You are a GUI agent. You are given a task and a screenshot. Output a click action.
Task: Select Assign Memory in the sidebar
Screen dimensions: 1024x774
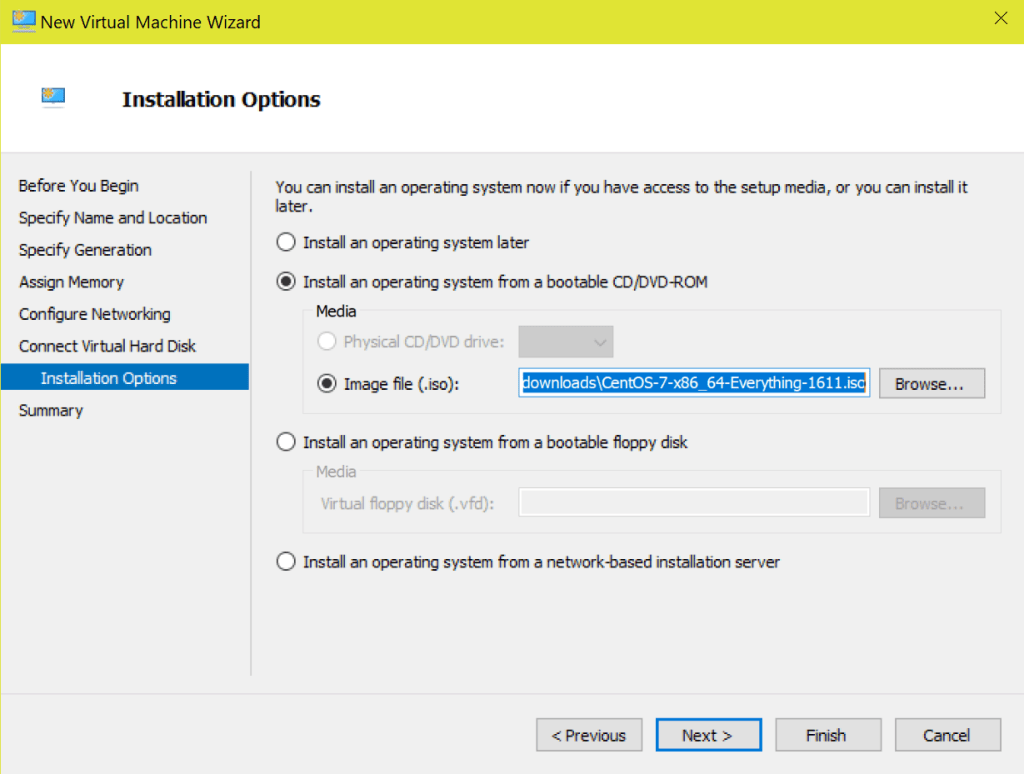click(71, 281)
